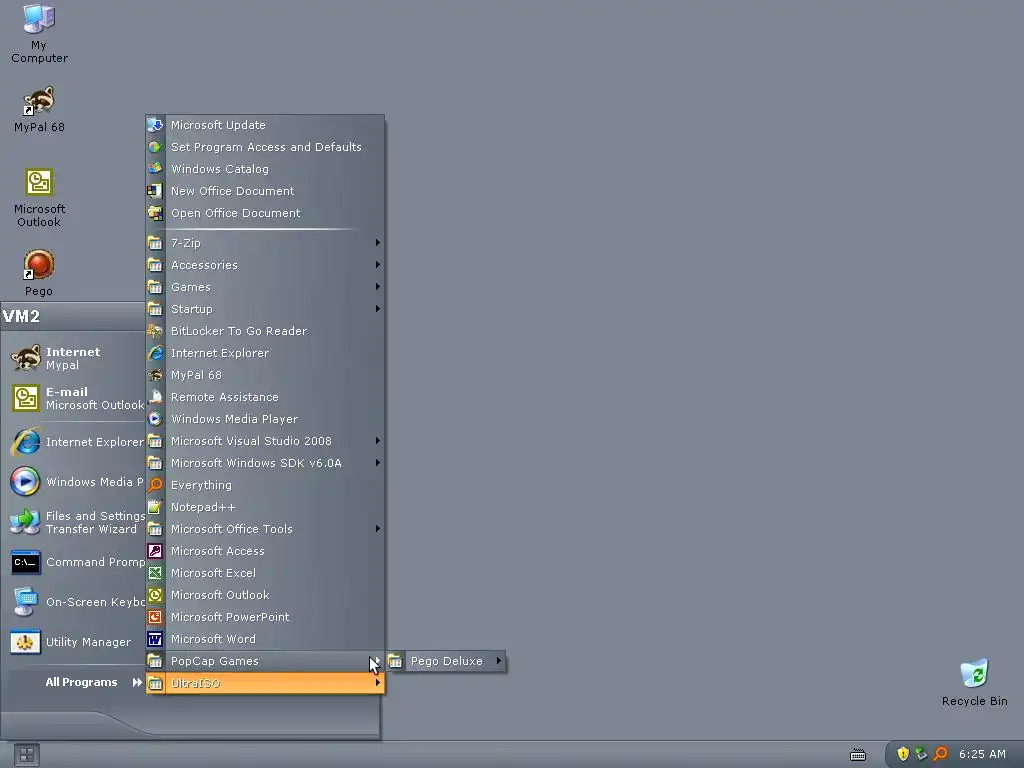Choose Open Office Document
This screenshot has width=1024, height=768.
[264, 213]
